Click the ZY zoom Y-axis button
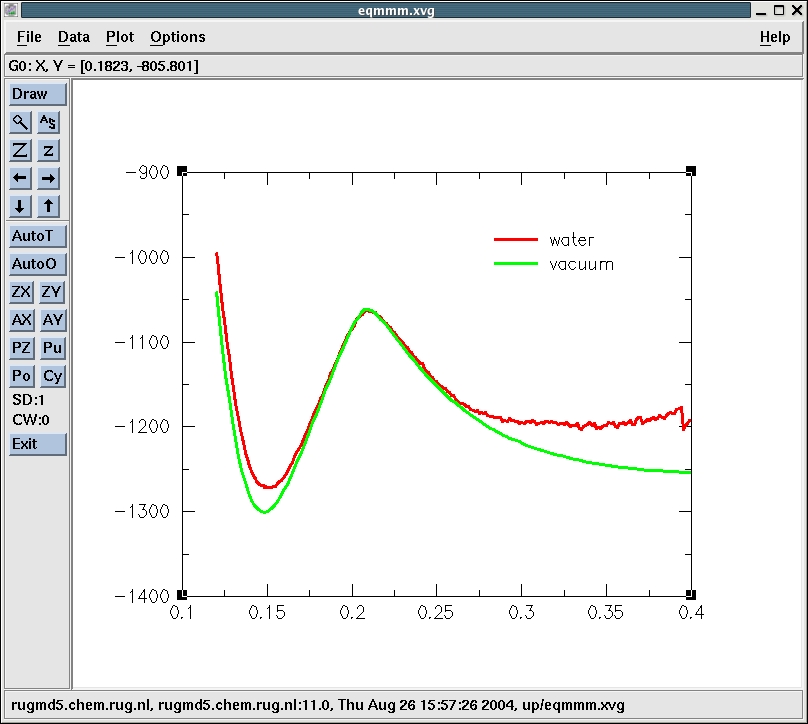This screenshot has height=724, width=808. 52,292
